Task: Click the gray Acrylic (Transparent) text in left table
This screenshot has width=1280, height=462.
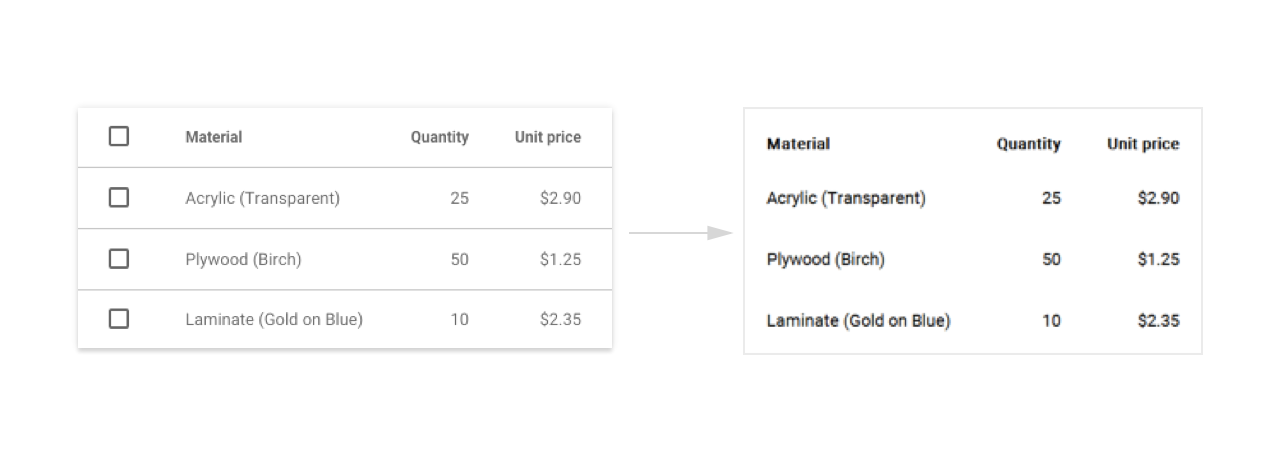Action: pyautogui.click(x=262, y=198)
